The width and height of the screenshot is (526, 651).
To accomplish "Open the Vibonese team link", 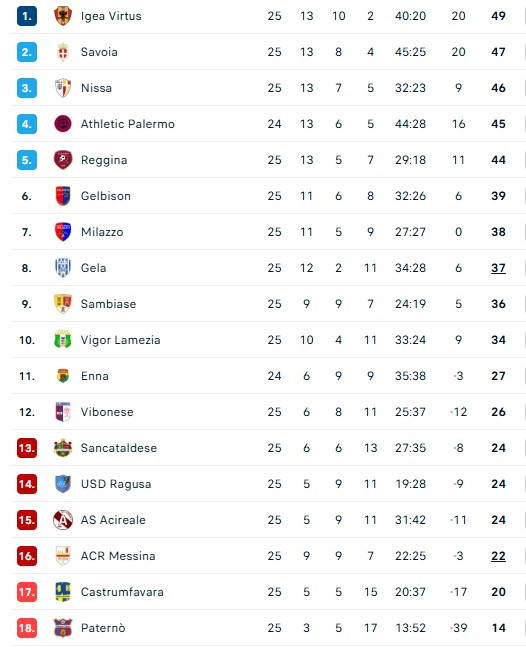I will (107, 412).
